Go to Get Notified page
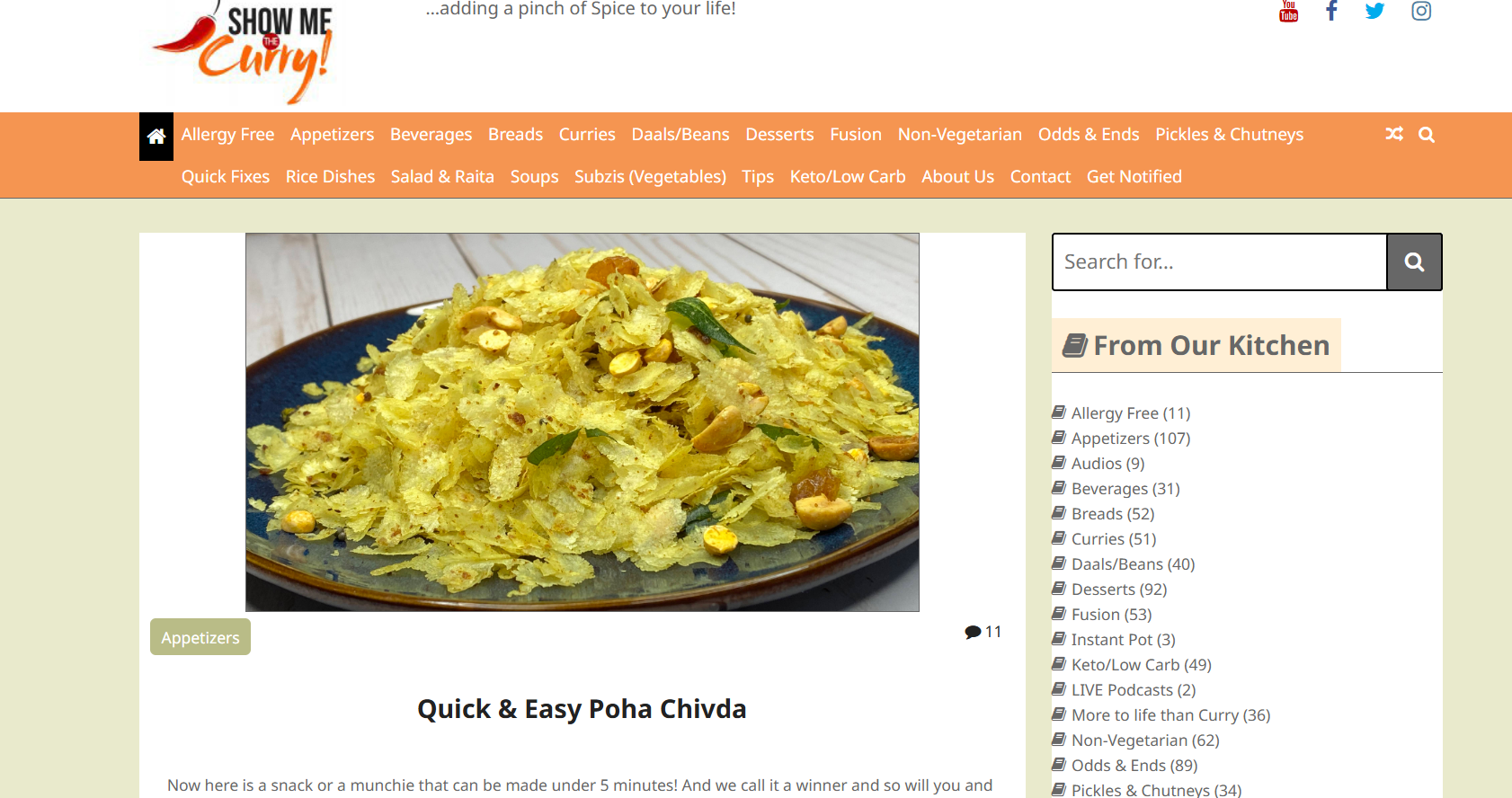 pyautogui.click(x=1134, y=177)
